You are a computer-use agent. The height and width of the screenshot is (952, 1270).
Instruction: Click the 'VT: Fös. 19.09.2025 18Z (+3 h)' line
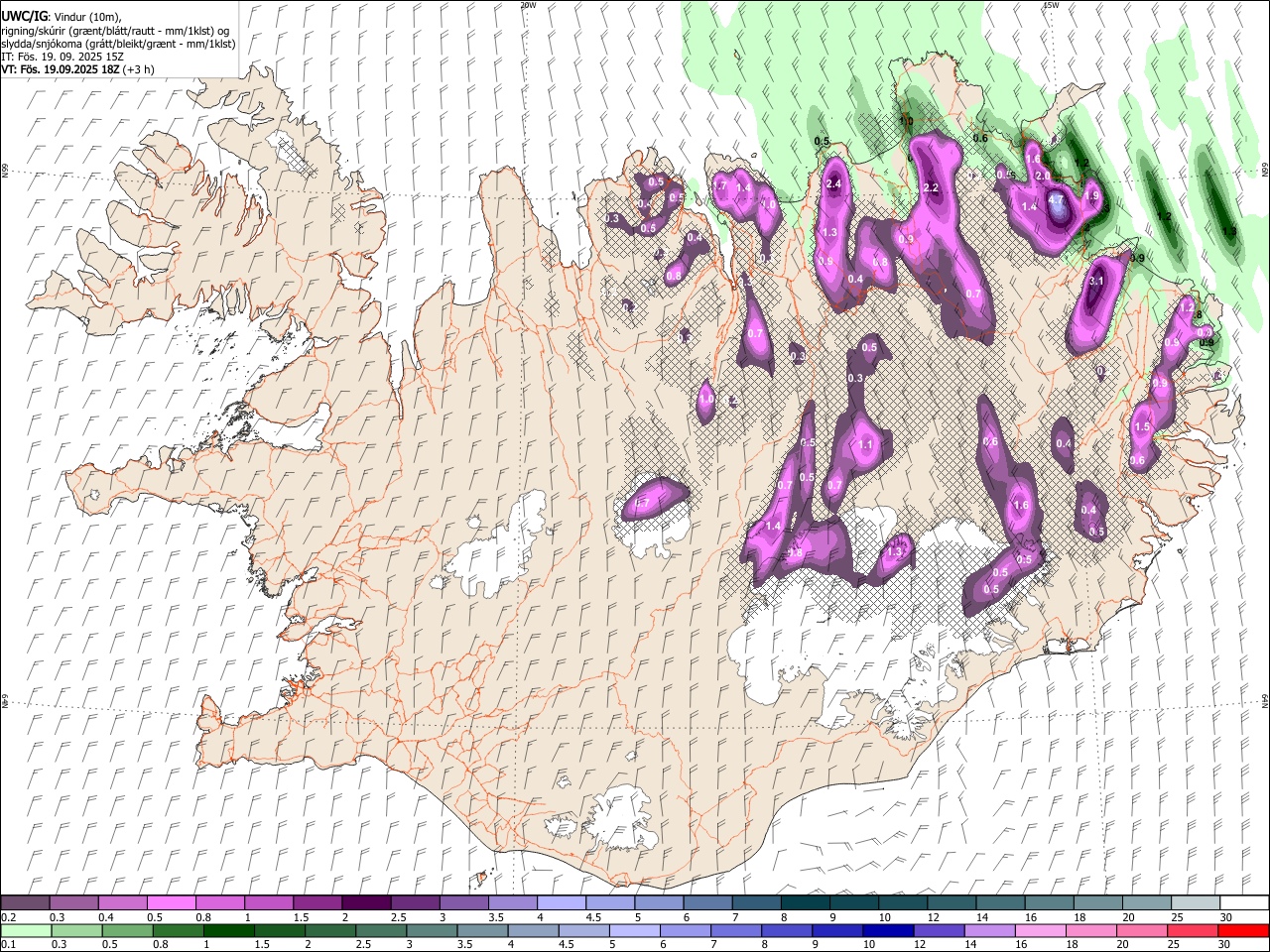pos(77,69)
